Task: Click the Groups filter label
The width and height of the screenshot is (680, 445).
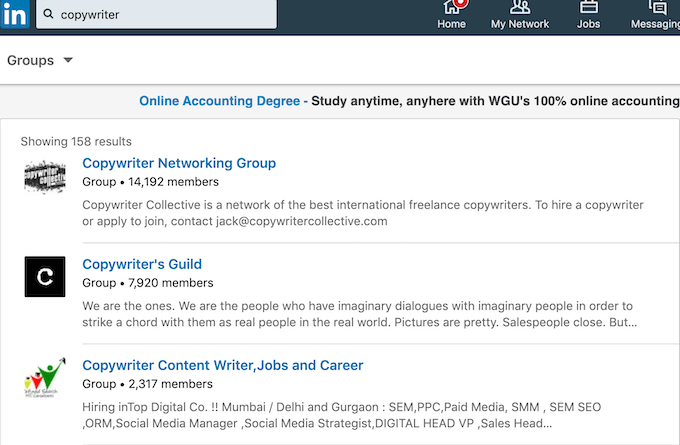Action: pos(30,60)
